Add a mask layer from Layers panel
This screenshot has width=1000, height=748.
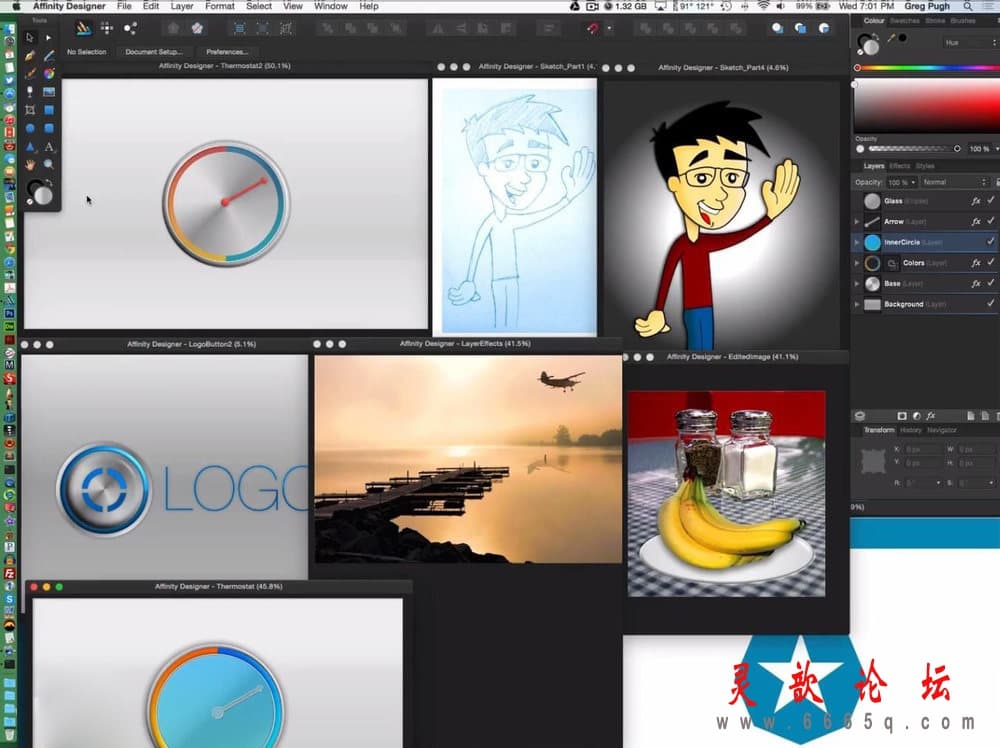[902, 416]
